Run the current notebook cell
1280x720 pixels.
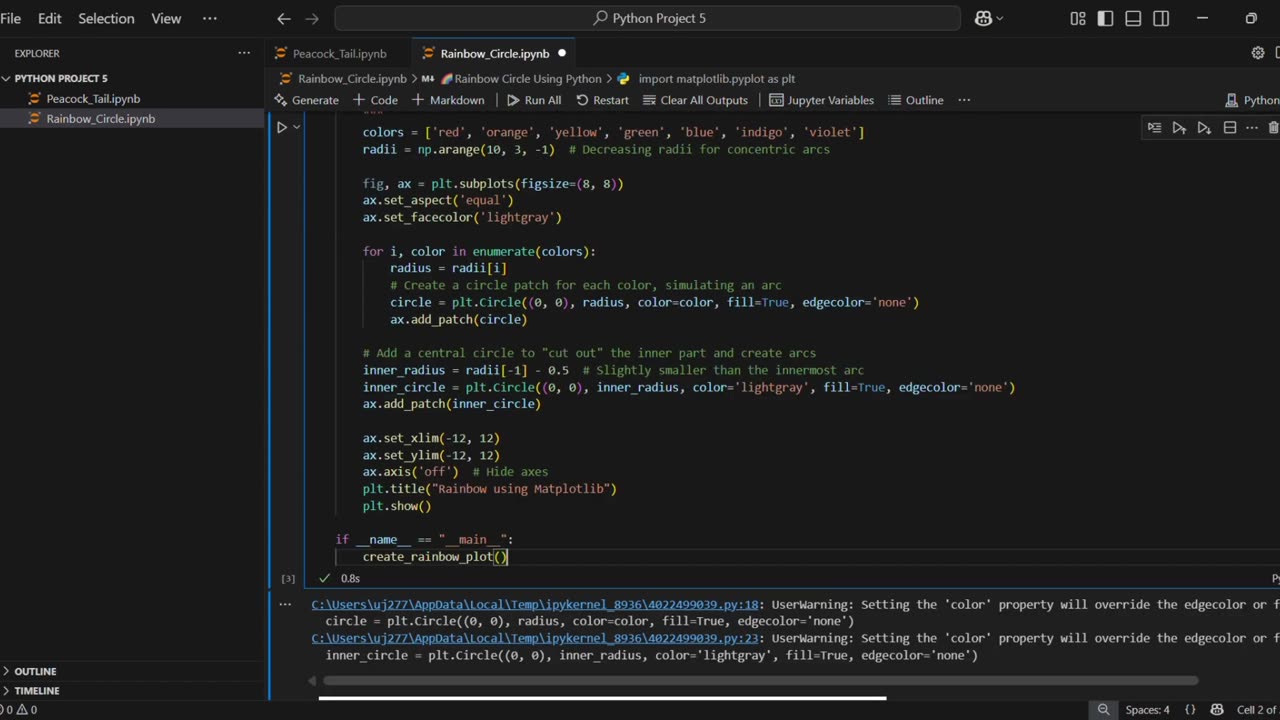(282, 127)
